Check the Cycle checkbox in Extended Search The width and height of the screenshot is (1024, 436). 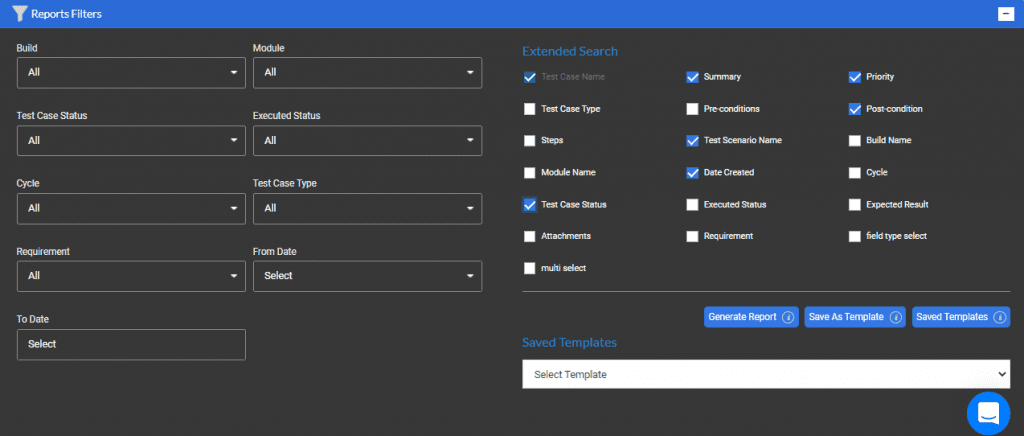pyautogui.click(x=855, y=173)
